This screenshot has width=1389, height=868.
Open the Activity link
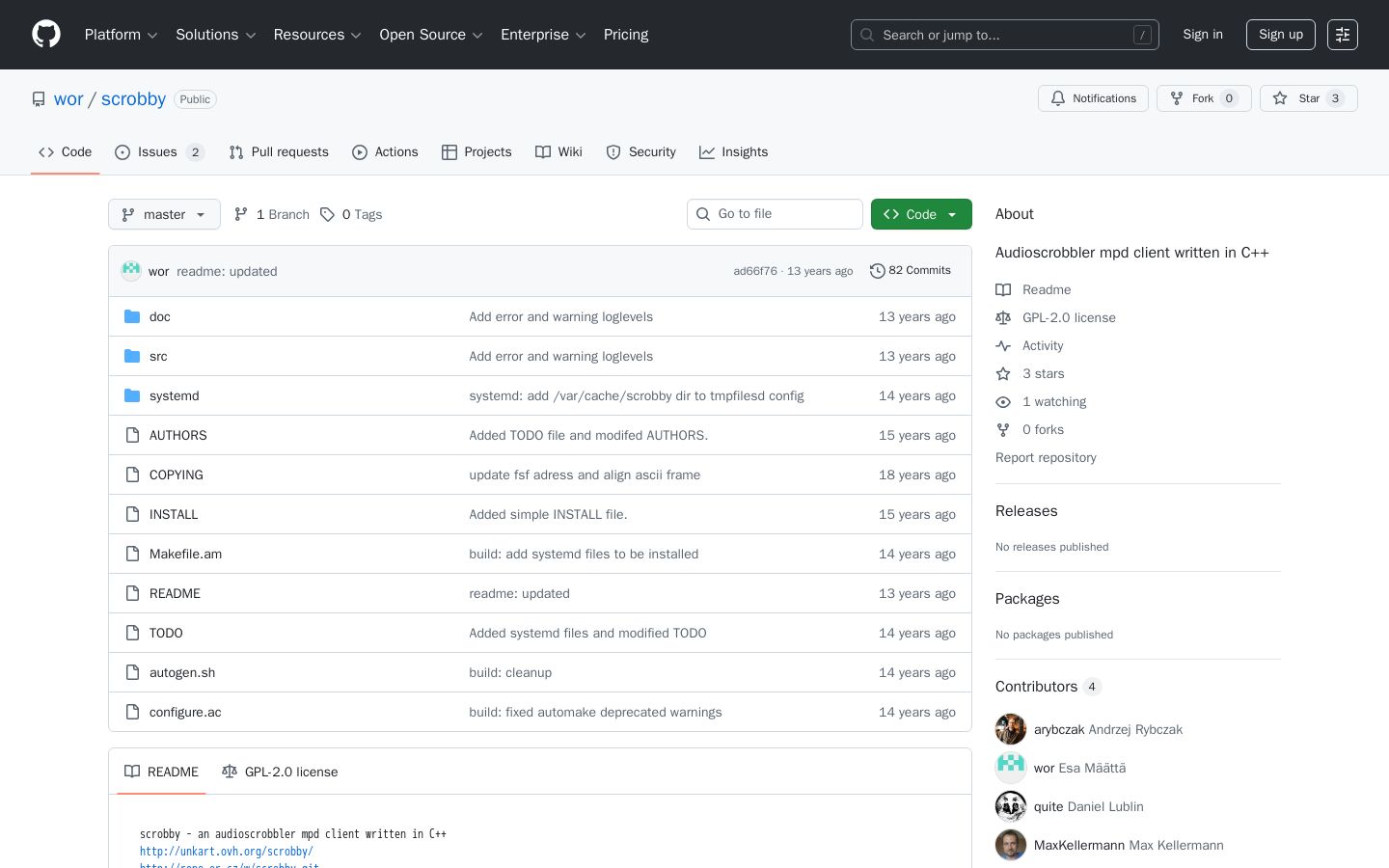[1043, 345]
